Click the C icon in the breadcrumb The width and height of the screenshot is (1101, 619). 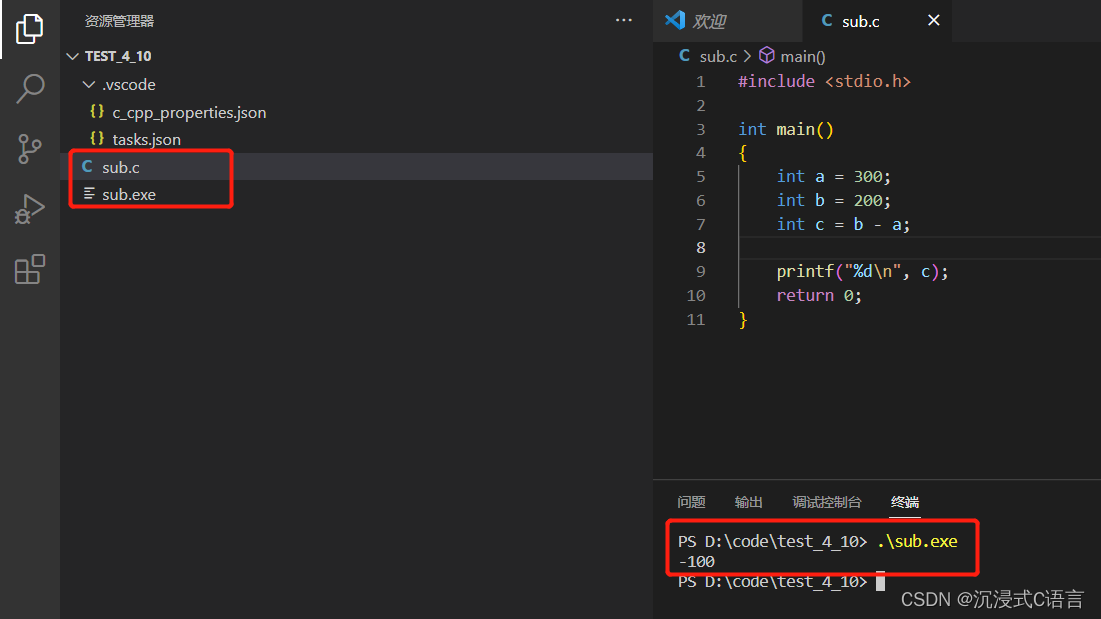tap(685, 55)
